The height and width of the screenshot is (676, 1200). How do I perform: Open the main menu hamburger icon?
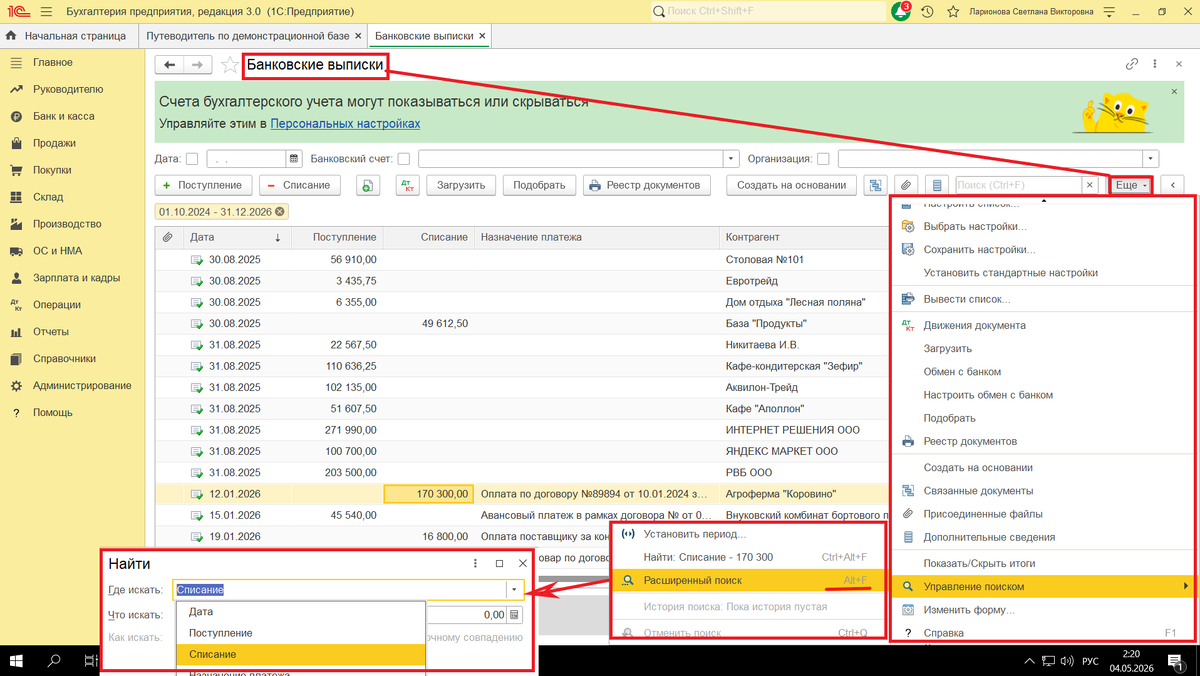tap(46, 12)
